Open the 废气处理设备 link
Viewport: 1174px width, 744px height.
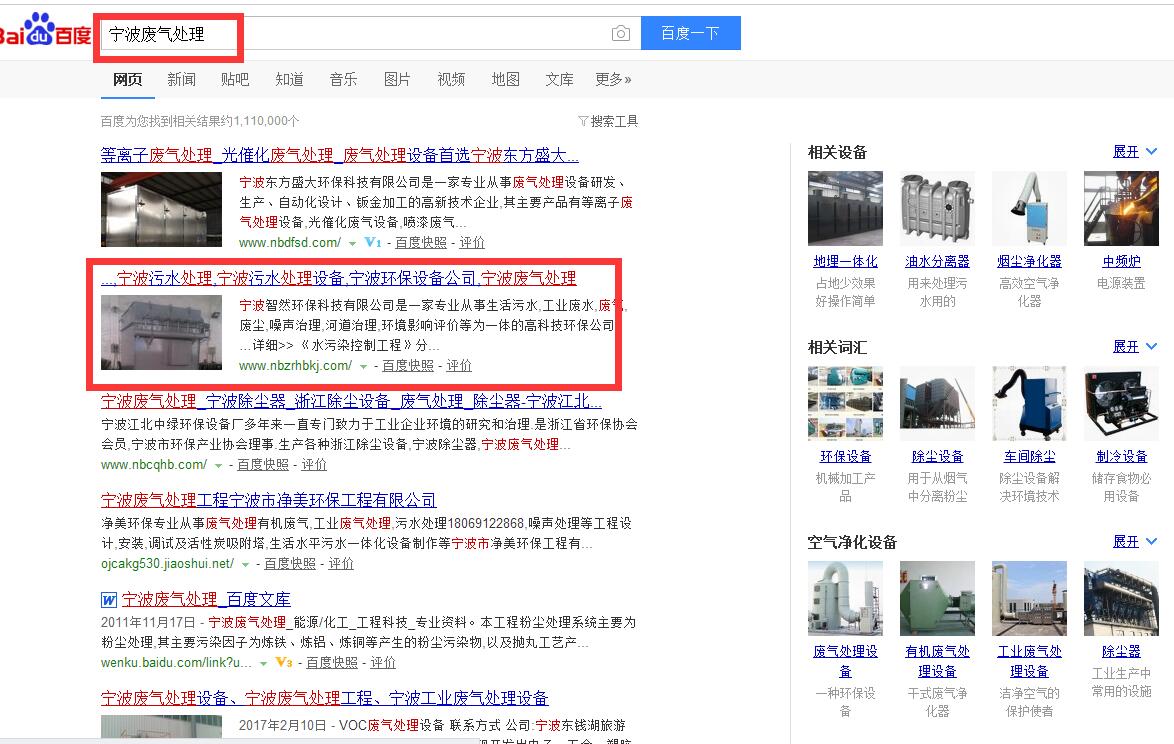(845, 662)
